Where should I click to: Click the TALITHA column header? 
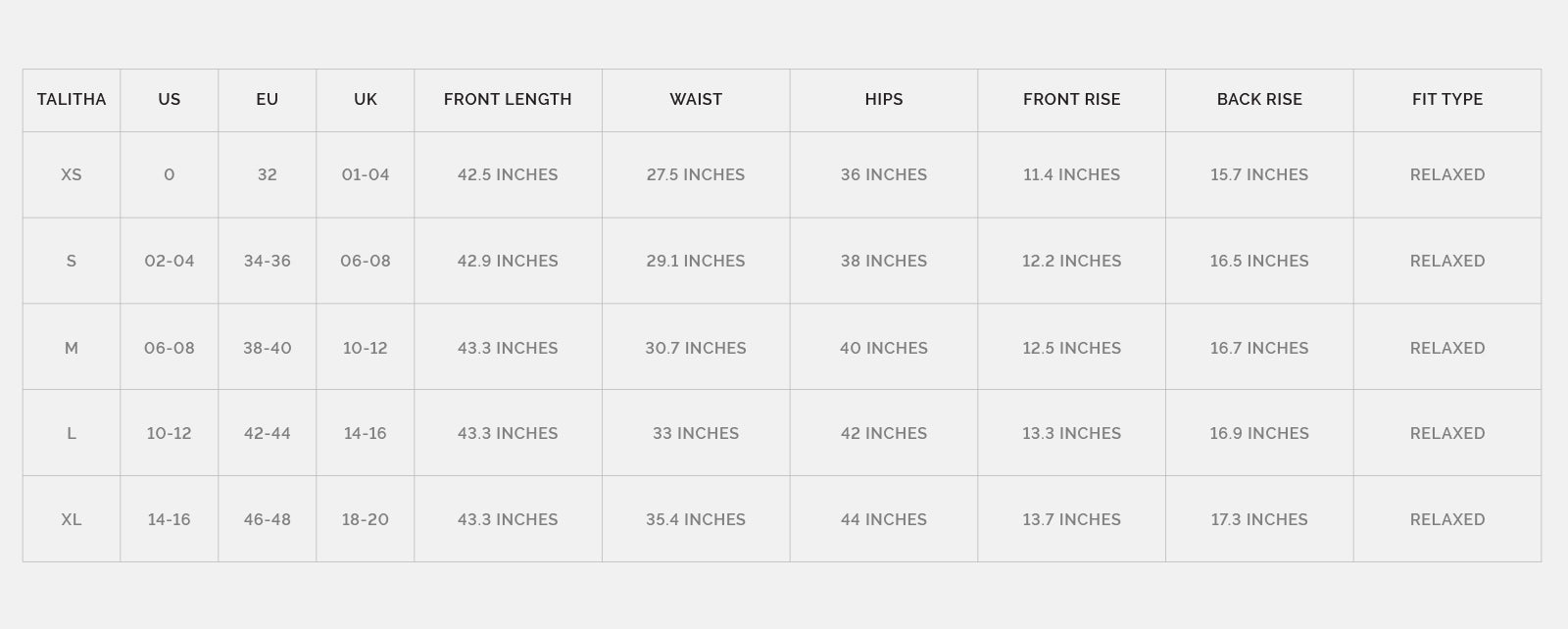pos(72,99)
